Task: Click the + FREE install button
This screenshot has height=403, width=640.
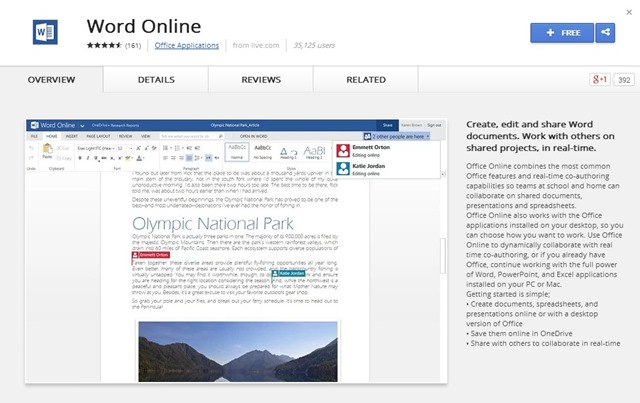Action: pos(562,33)
